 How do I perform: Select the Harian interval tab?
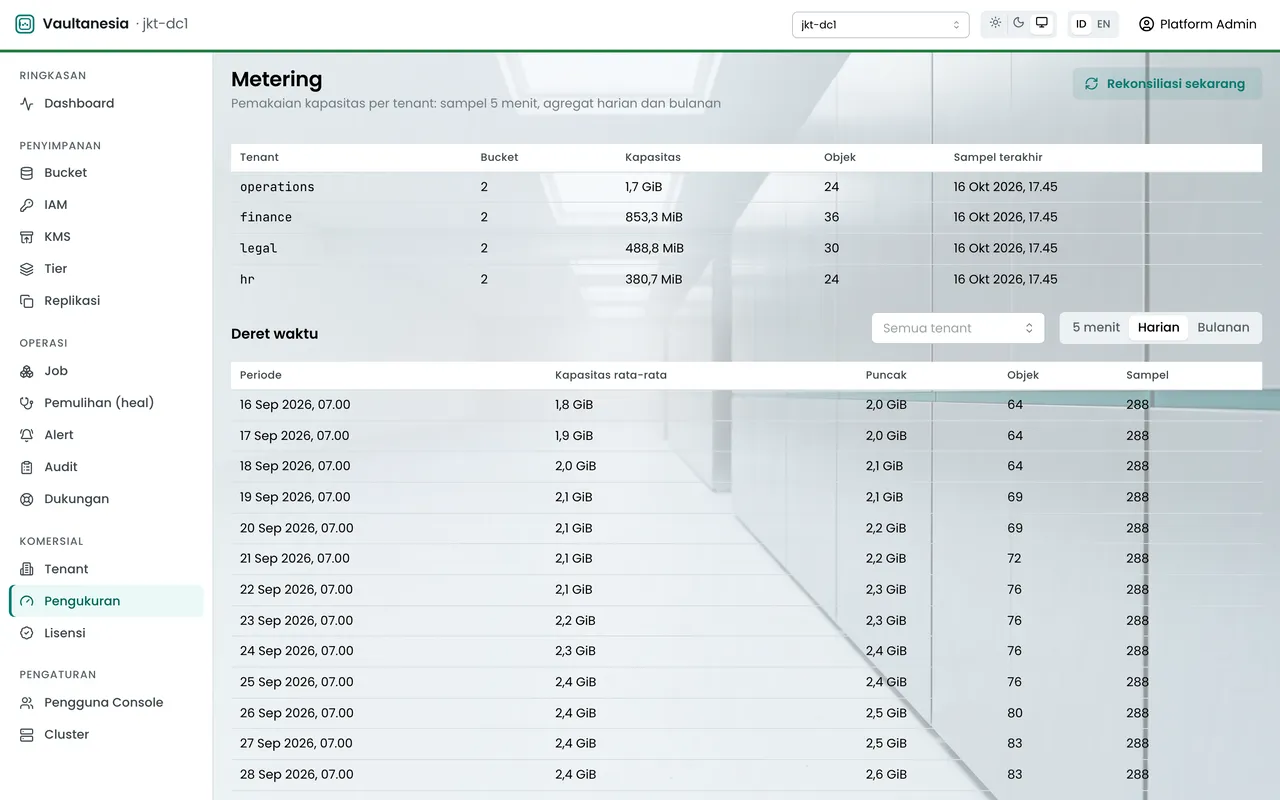coord(1159,327)
